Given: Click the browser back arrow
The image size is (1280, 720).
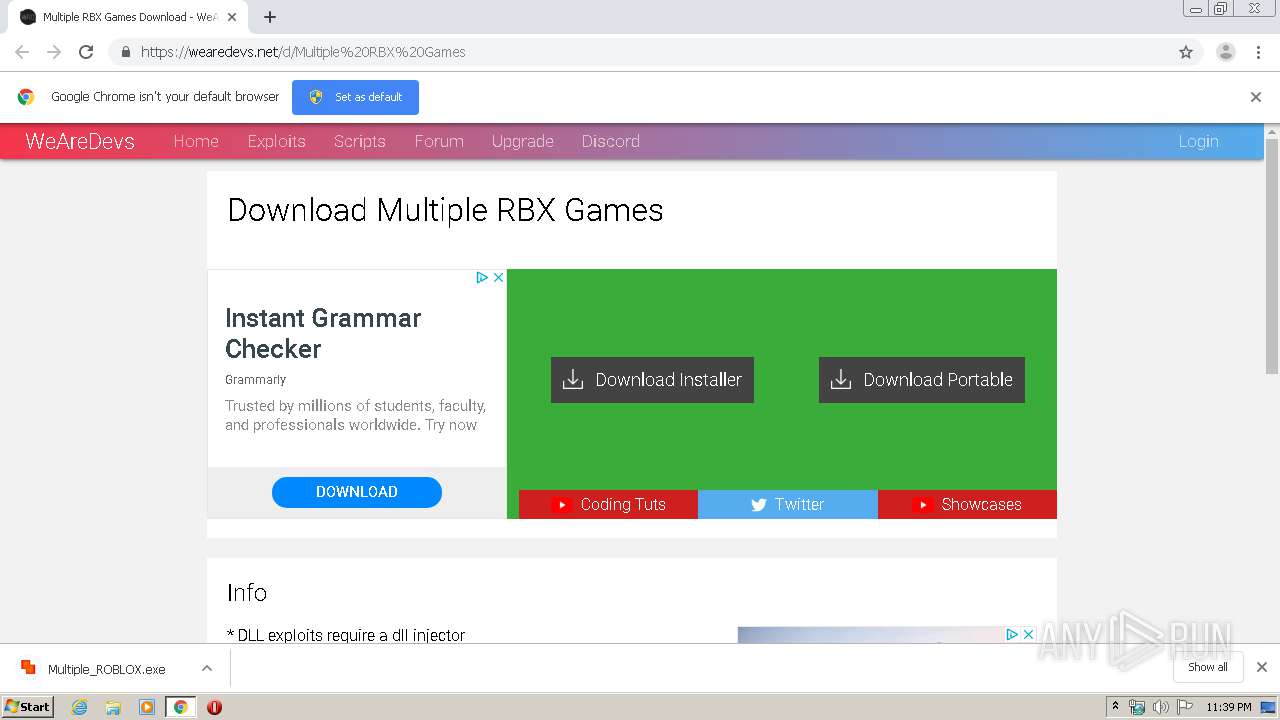Looking at the screenshot, I should [x=22, y=52].
